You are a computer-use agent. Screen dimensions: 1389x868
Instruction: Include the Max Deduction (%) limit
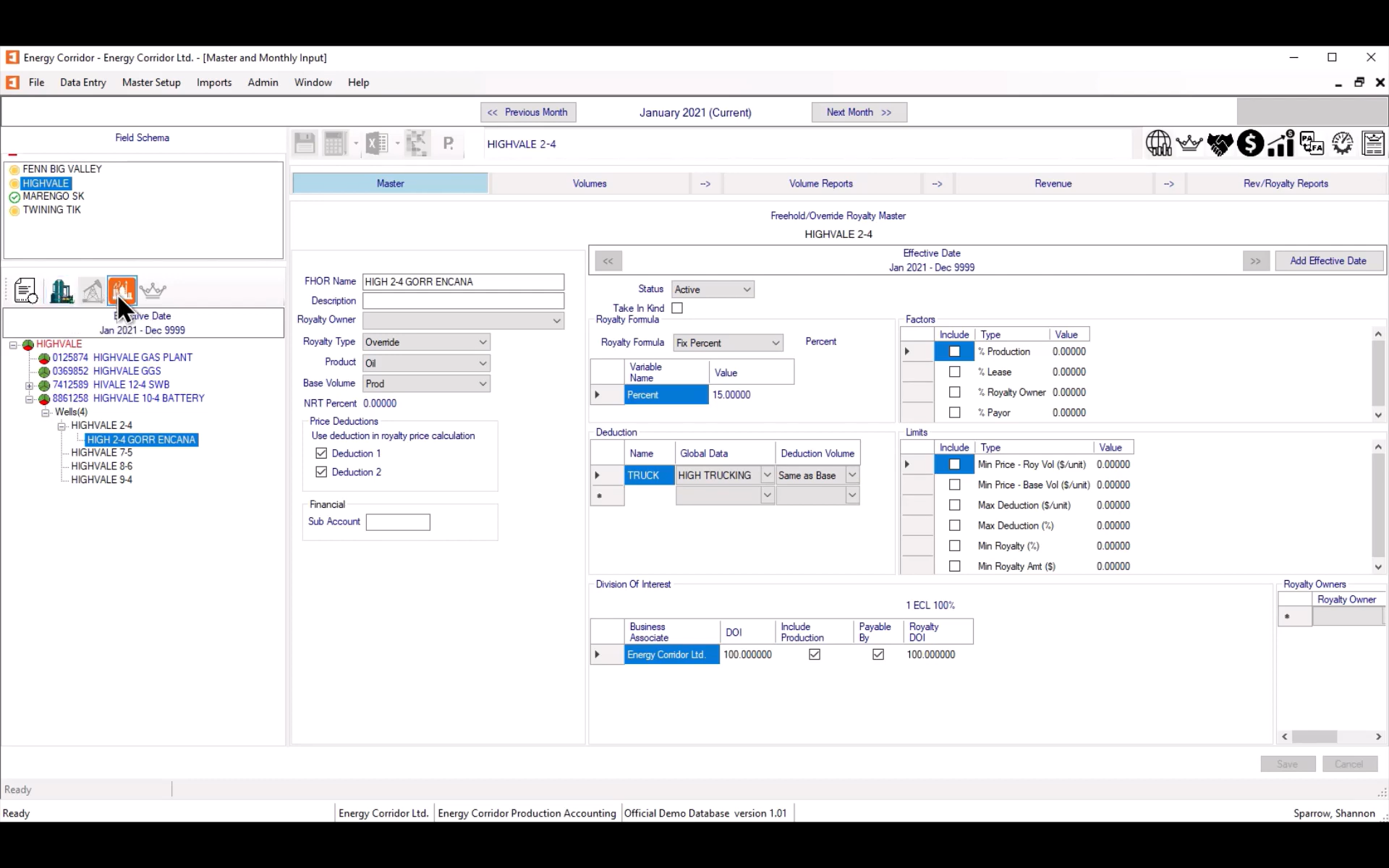[x=955, y=526]
